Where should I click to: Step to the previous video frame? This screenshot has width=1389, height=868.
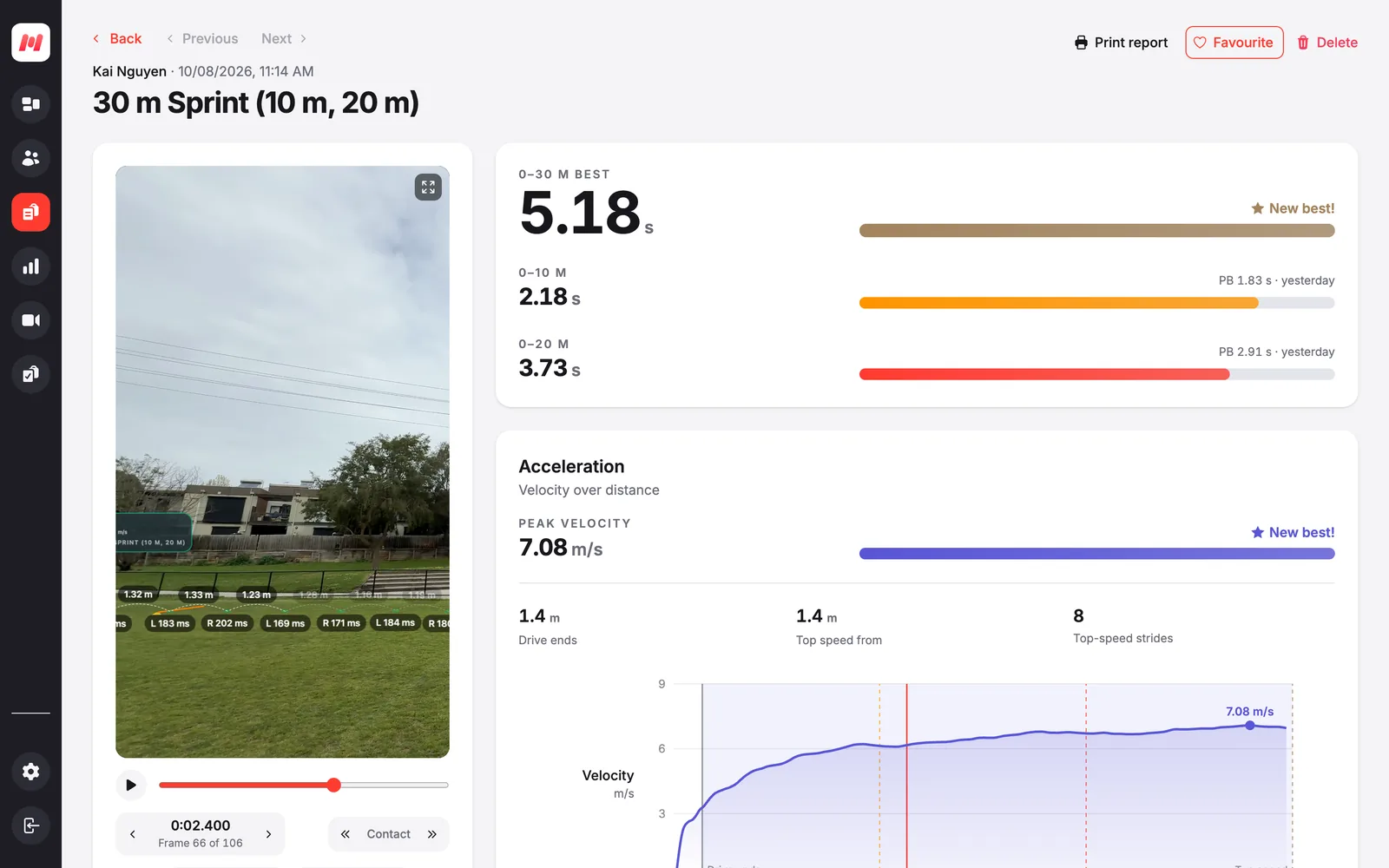click(132, 834)
